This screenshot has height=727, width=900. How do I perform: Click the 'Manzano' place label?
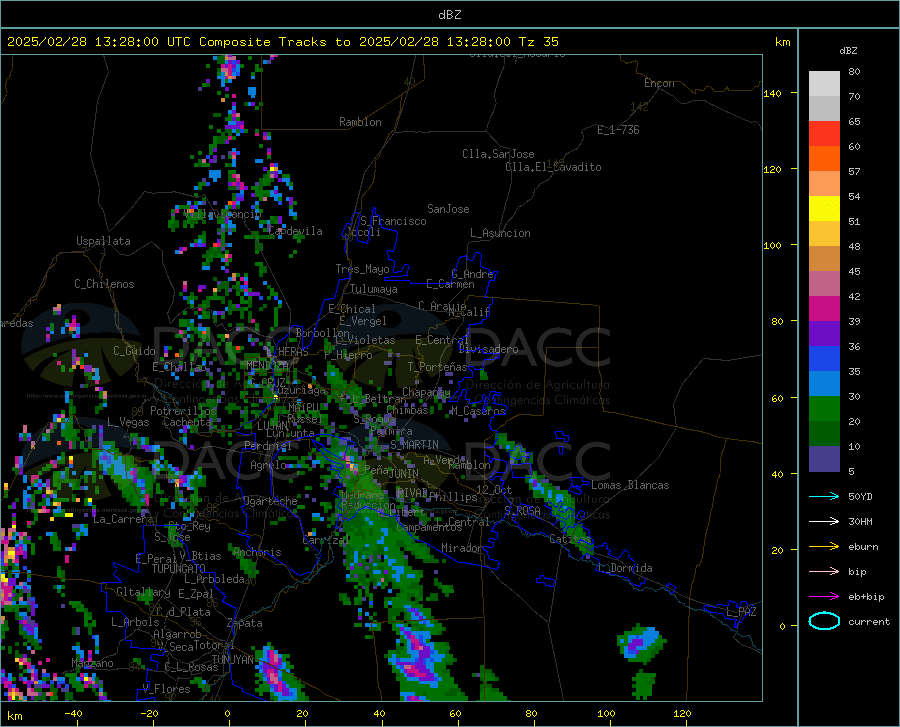tap(92, 663)
